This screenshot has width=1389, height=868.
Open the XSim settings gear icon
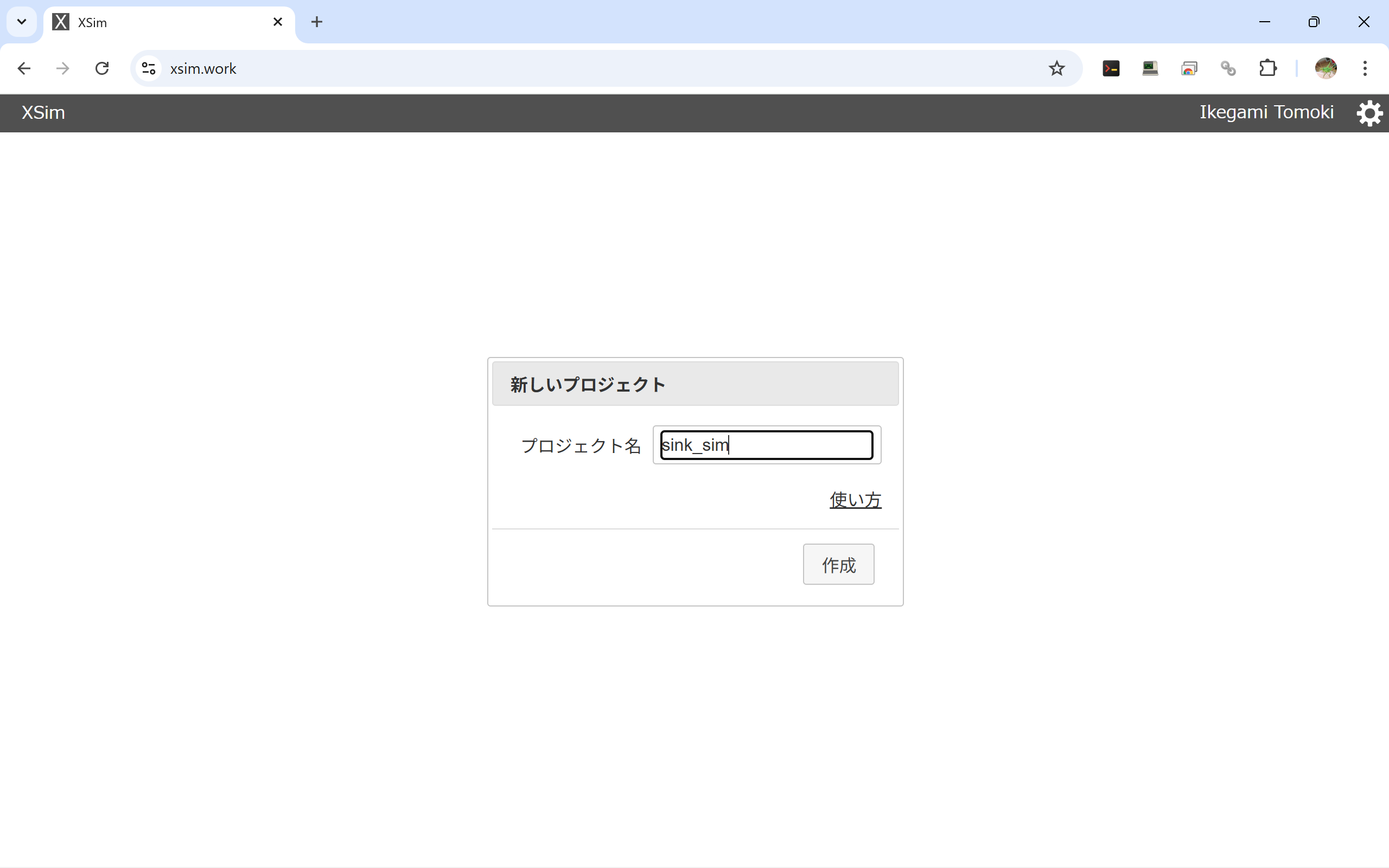(x=1369, y=113)
